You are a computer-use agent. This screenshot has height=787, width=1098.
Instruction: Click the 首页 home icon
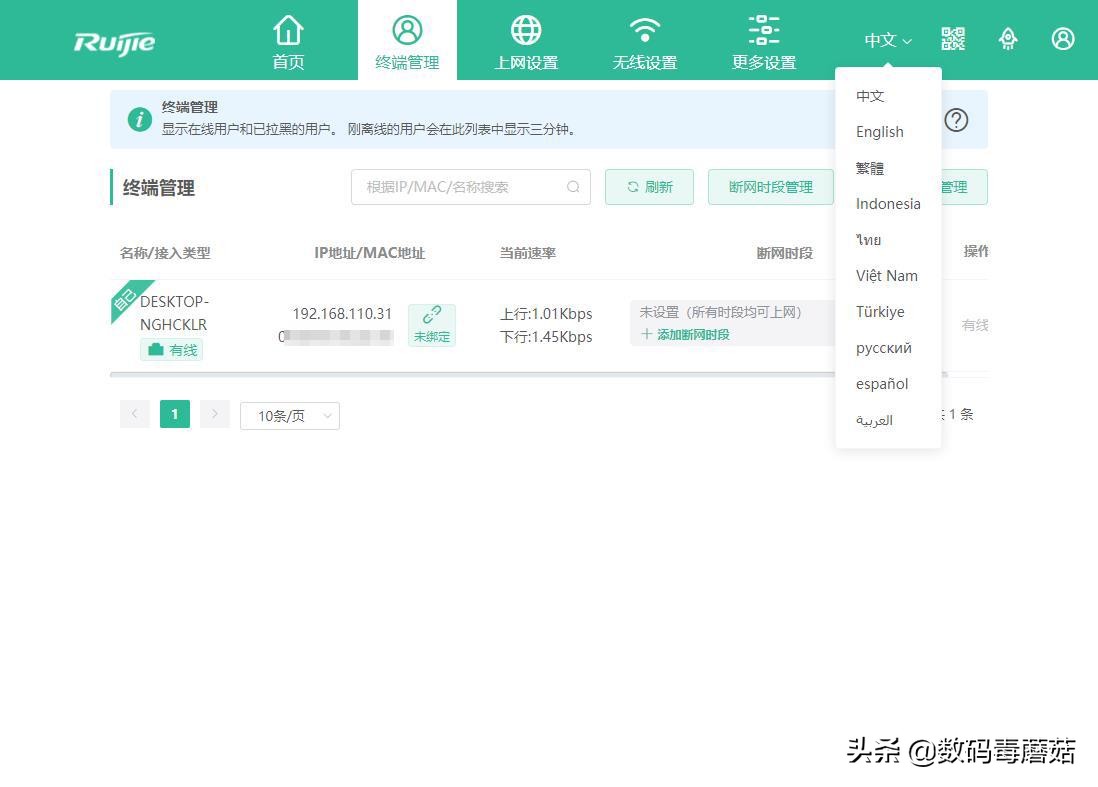[x=288, y=29]
